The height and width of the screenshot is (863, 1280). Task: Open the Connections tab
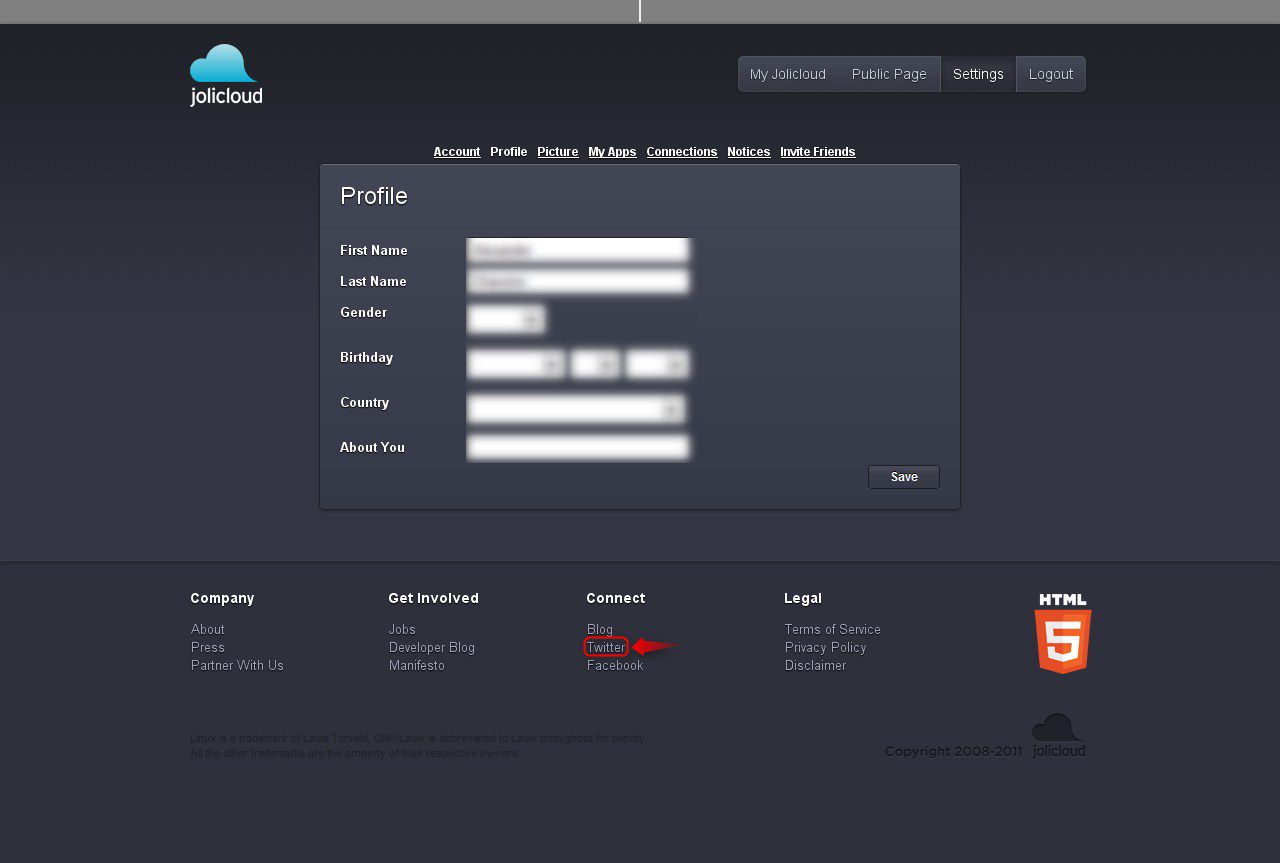click(681, 152)
